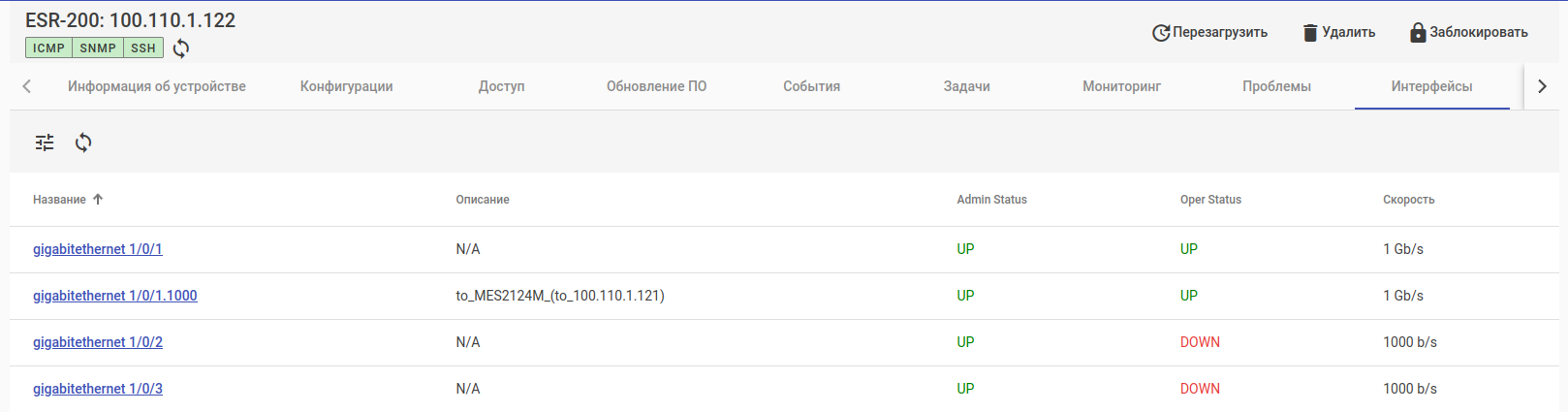The width and height of the screenshot is (1568, 412).
Task: Click the SNMP status badge
Action: coord(98,48)
